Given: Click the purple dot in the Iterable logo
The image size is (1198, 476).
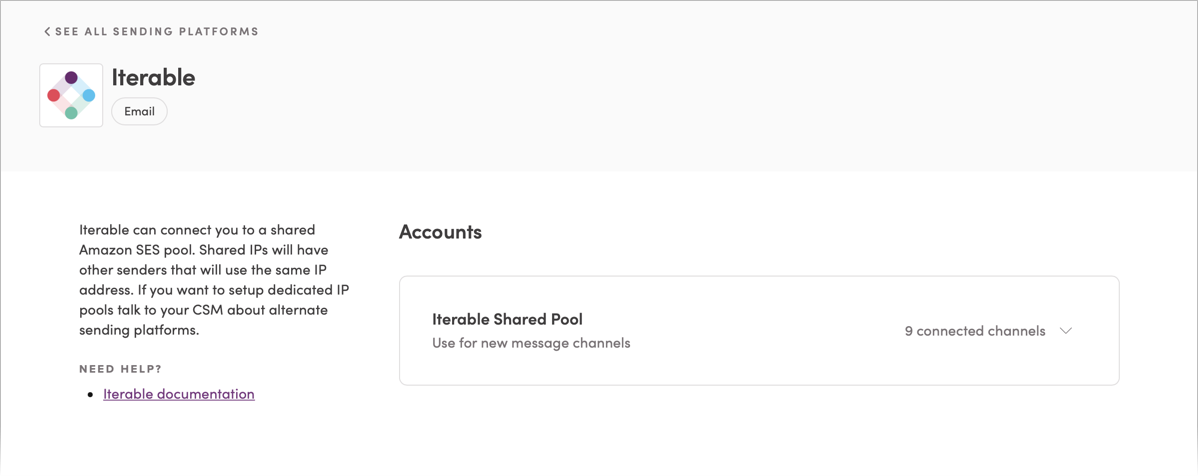Looking at the screenshot, I should [x=71, y=77].
